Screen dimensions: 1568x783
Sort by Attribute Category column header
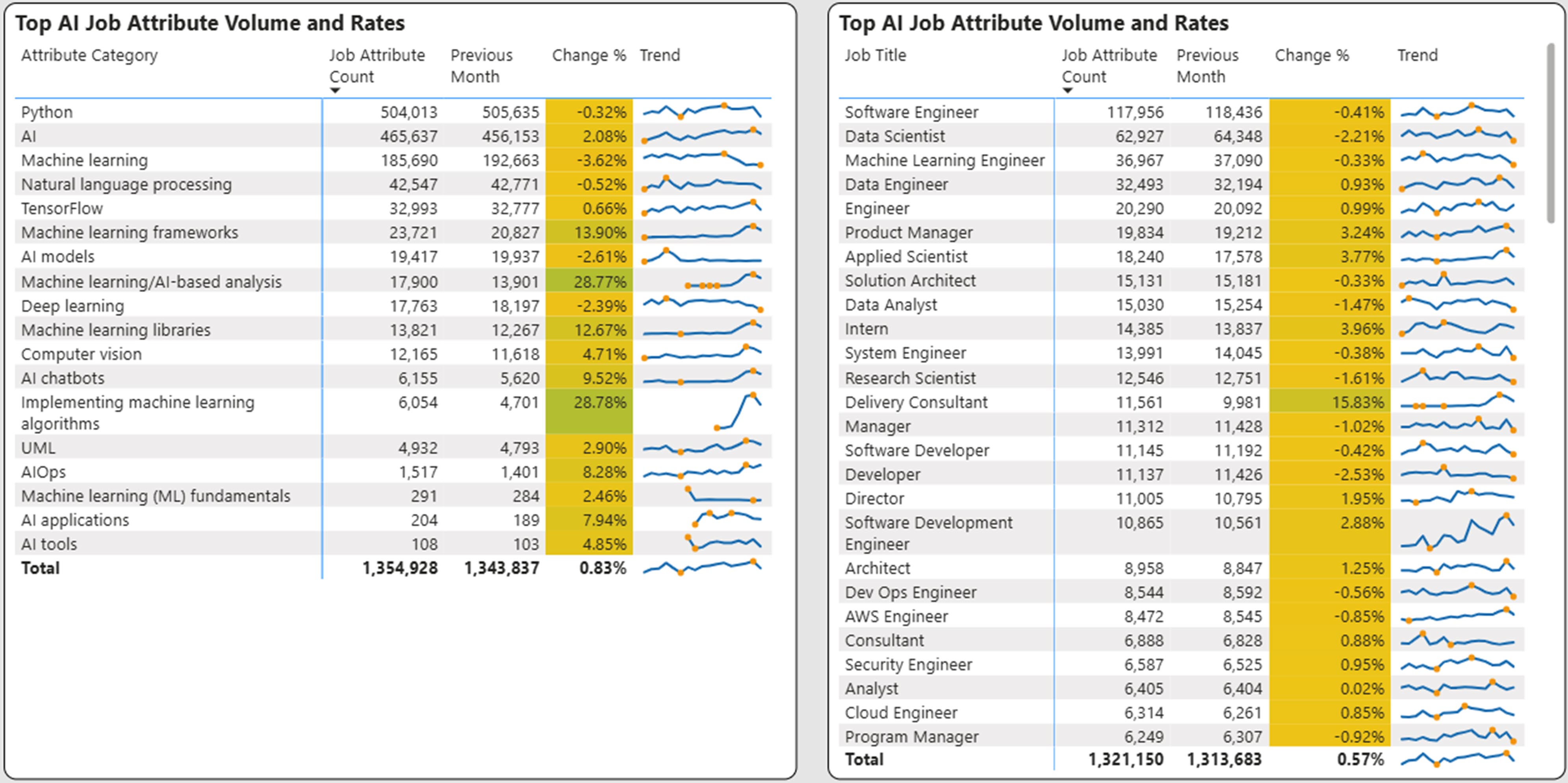coord(89,56)
